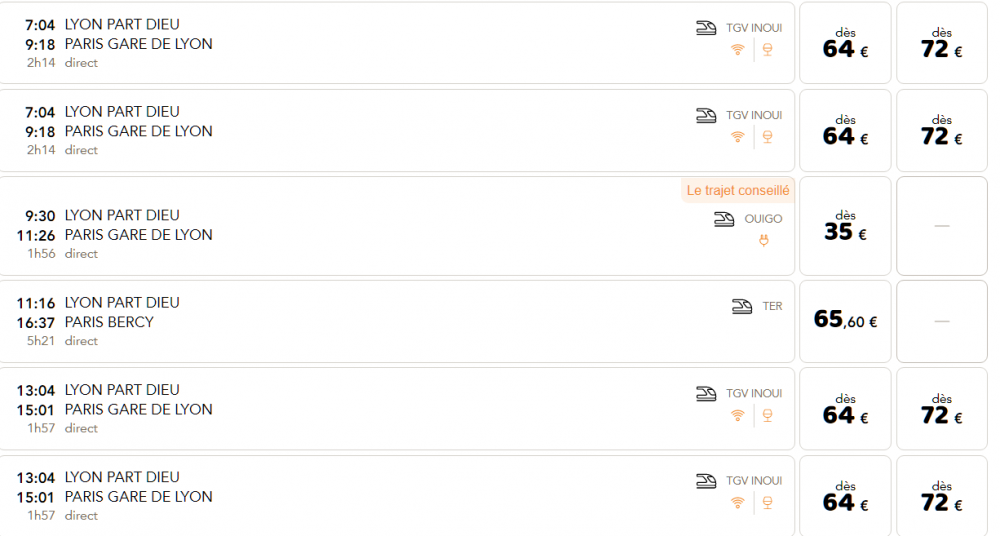
Task: Click the 'Le trajet conseillé' badge
Action: [x=738, y=191]
